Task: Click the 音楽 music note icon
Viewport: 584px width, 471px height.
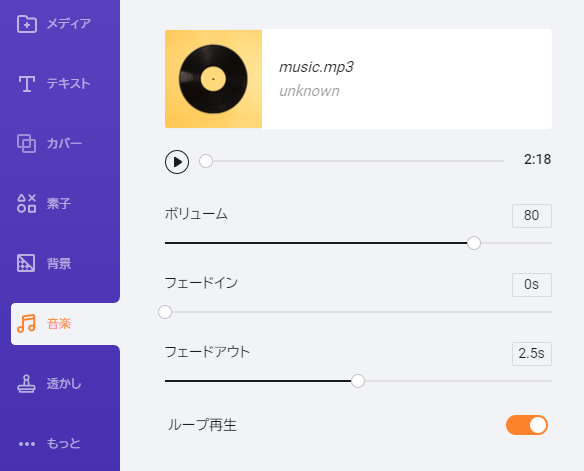Action: point(26,323)
